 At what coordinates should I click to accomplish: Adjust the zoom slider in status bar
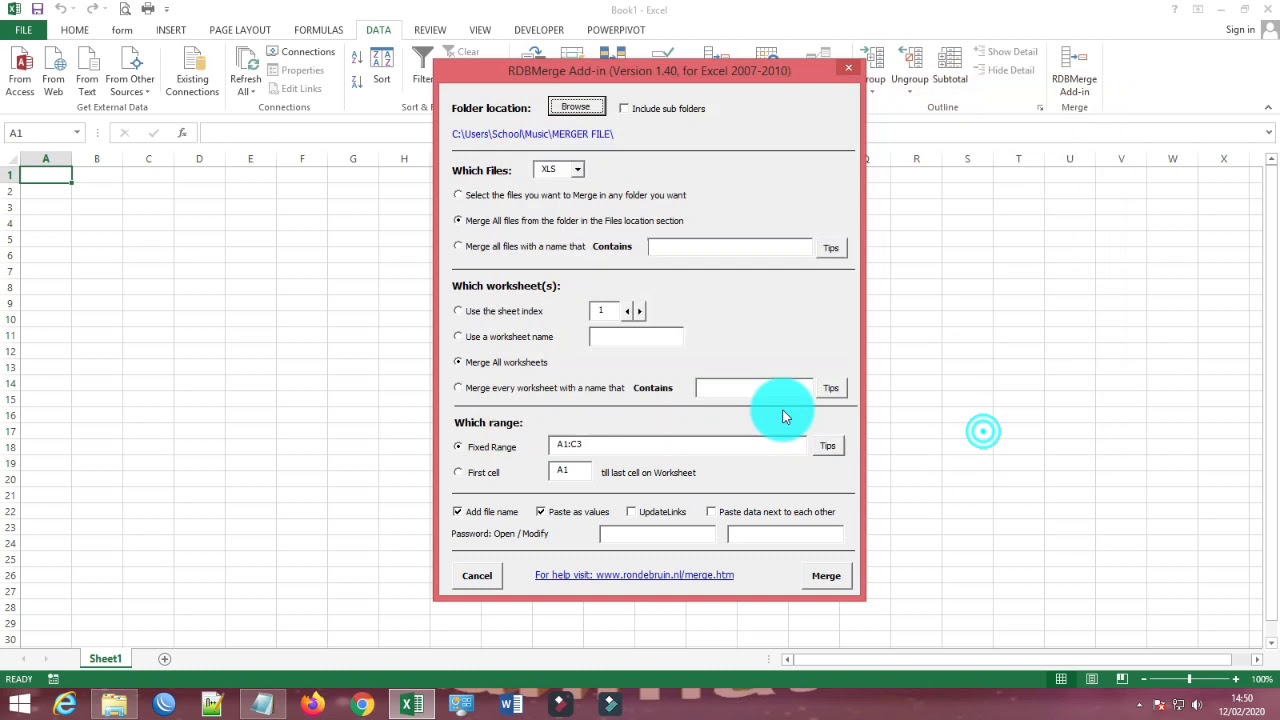[x=1189, y=679]
